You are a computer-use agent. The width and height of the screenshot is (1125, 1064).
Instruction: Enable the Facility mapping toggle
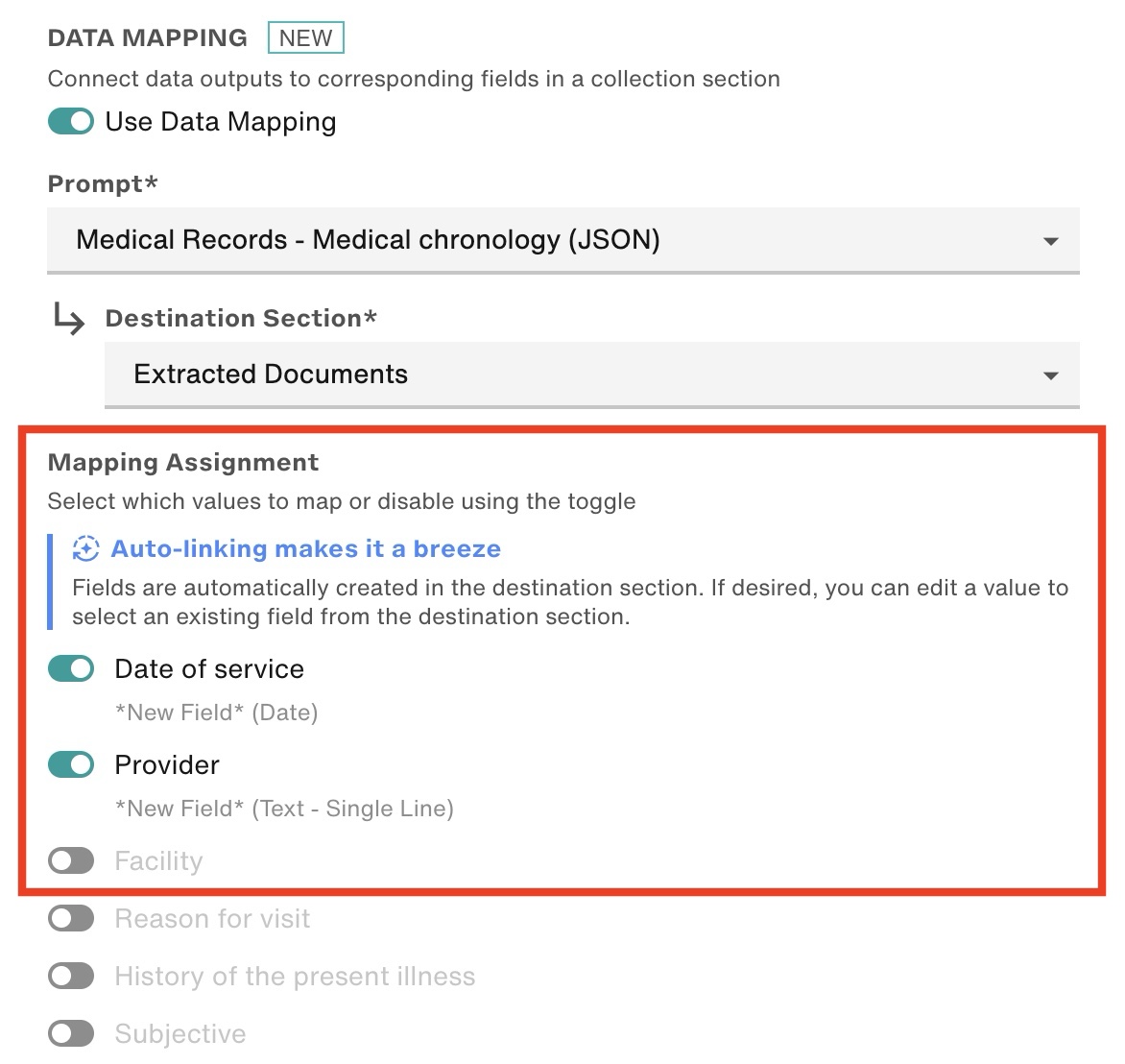click(71, 860)
